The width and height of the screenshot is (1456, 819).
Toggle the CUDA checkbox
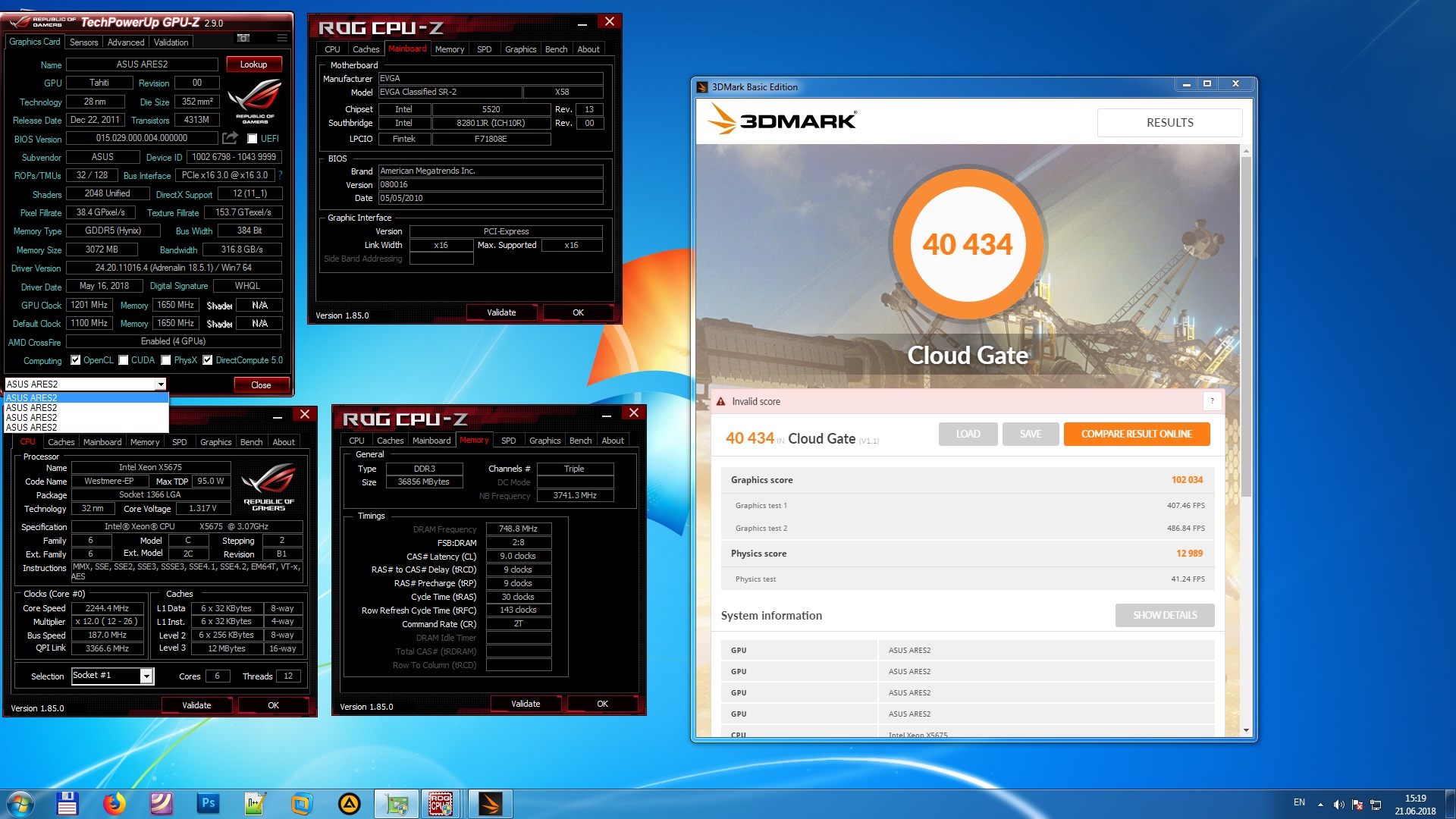point(124,360)
